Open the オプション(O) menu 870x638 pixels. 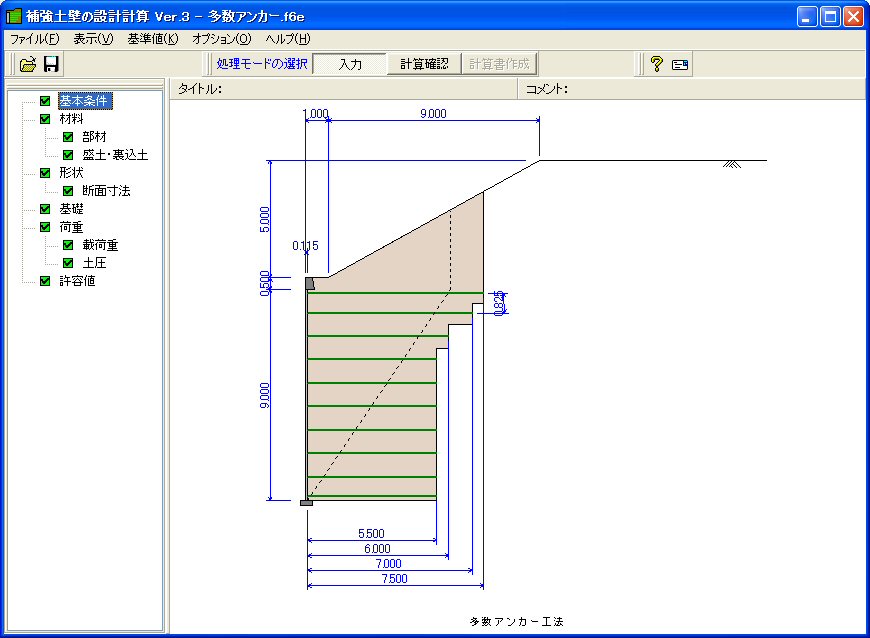pyautogui.click(x=221, y=39)
